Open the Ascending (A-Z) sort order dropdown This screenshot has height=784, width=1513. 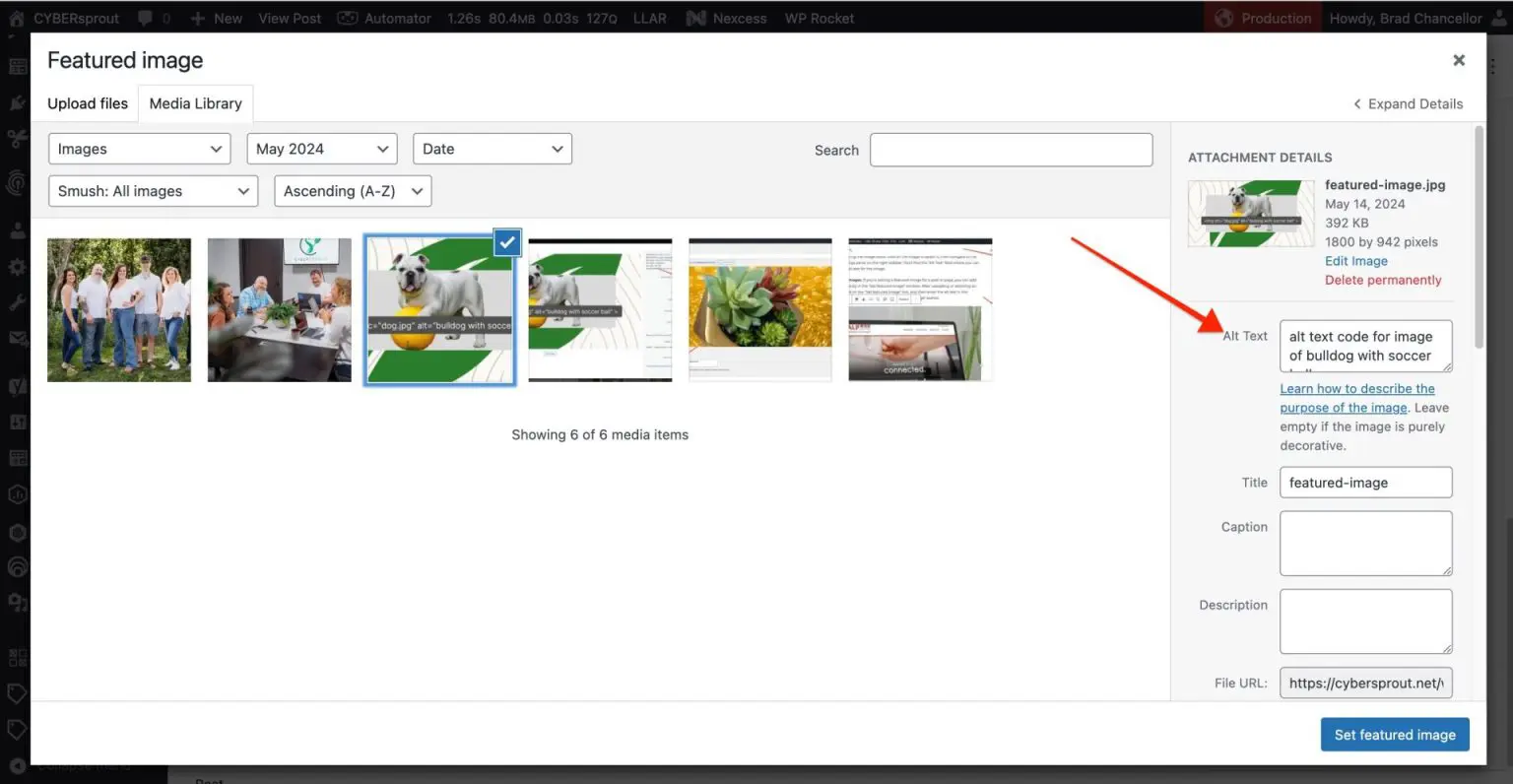[x=353, y=191]
